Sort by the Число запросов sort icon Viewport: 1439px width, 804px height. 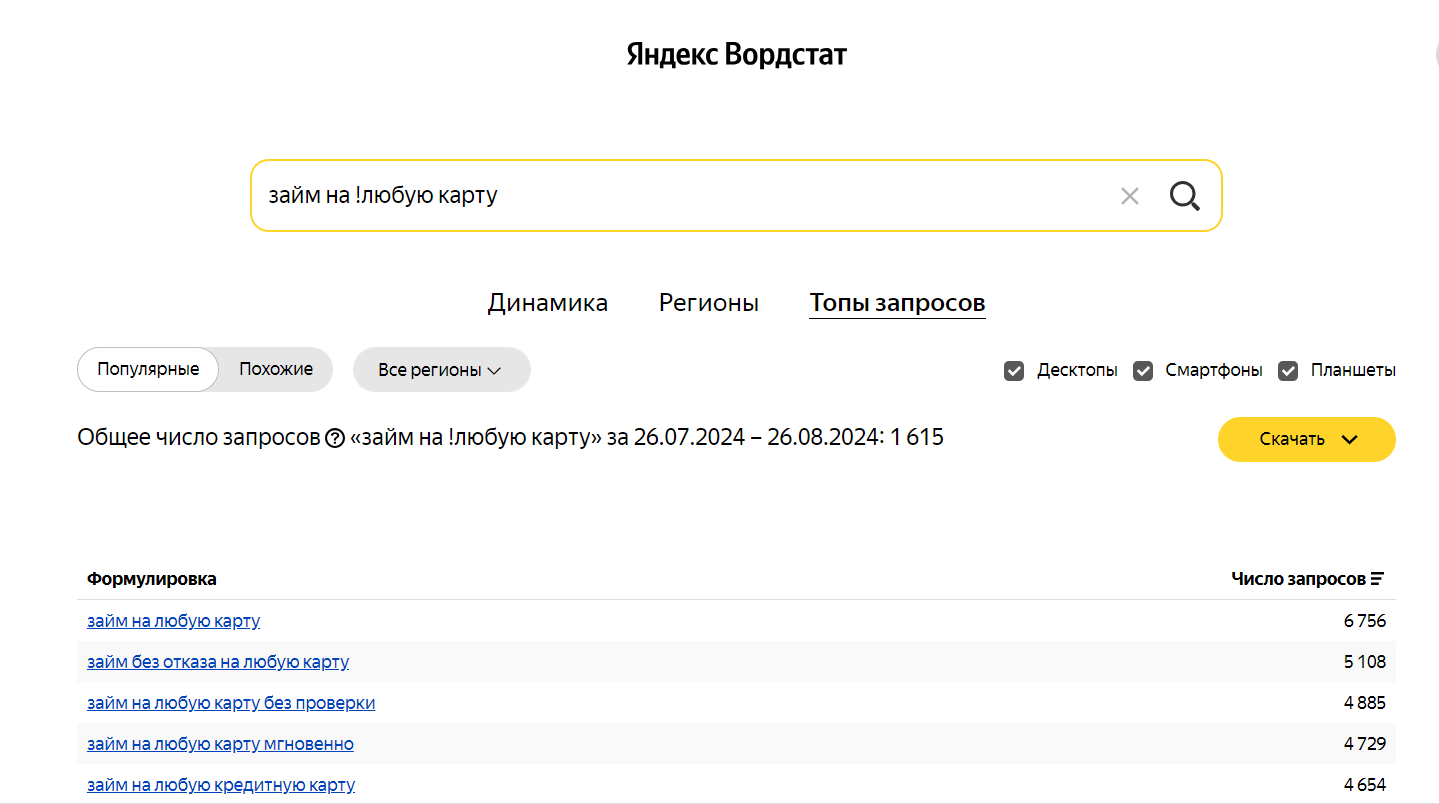(x=1378, y=579)
